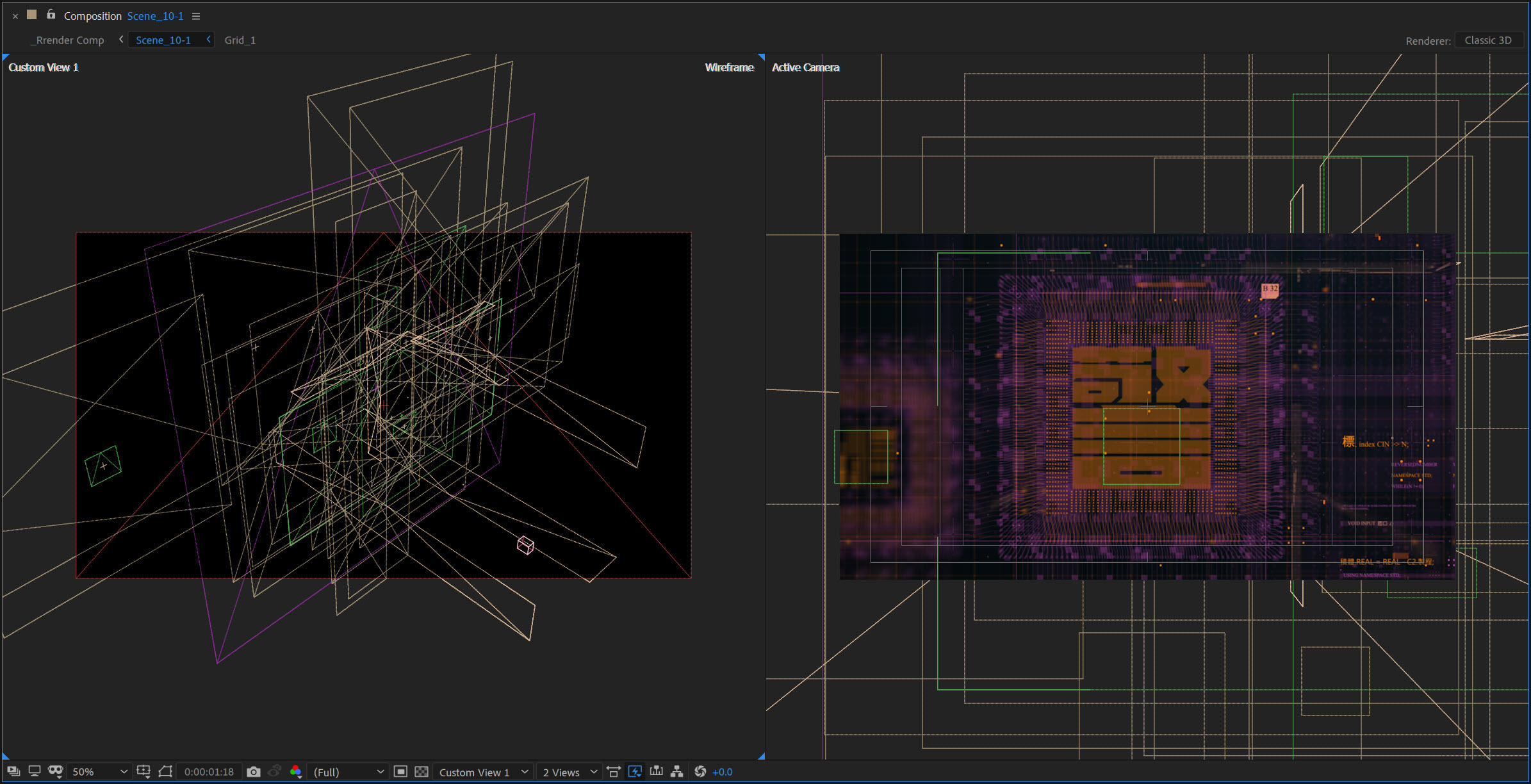Open the Custom View 1 dropdown

pyautogui.click(x=483, y=772)
